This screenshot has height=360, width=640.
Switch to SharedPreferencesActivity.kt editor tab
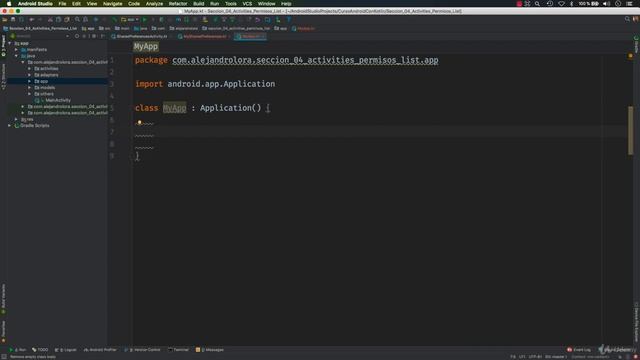pos(139,36)
